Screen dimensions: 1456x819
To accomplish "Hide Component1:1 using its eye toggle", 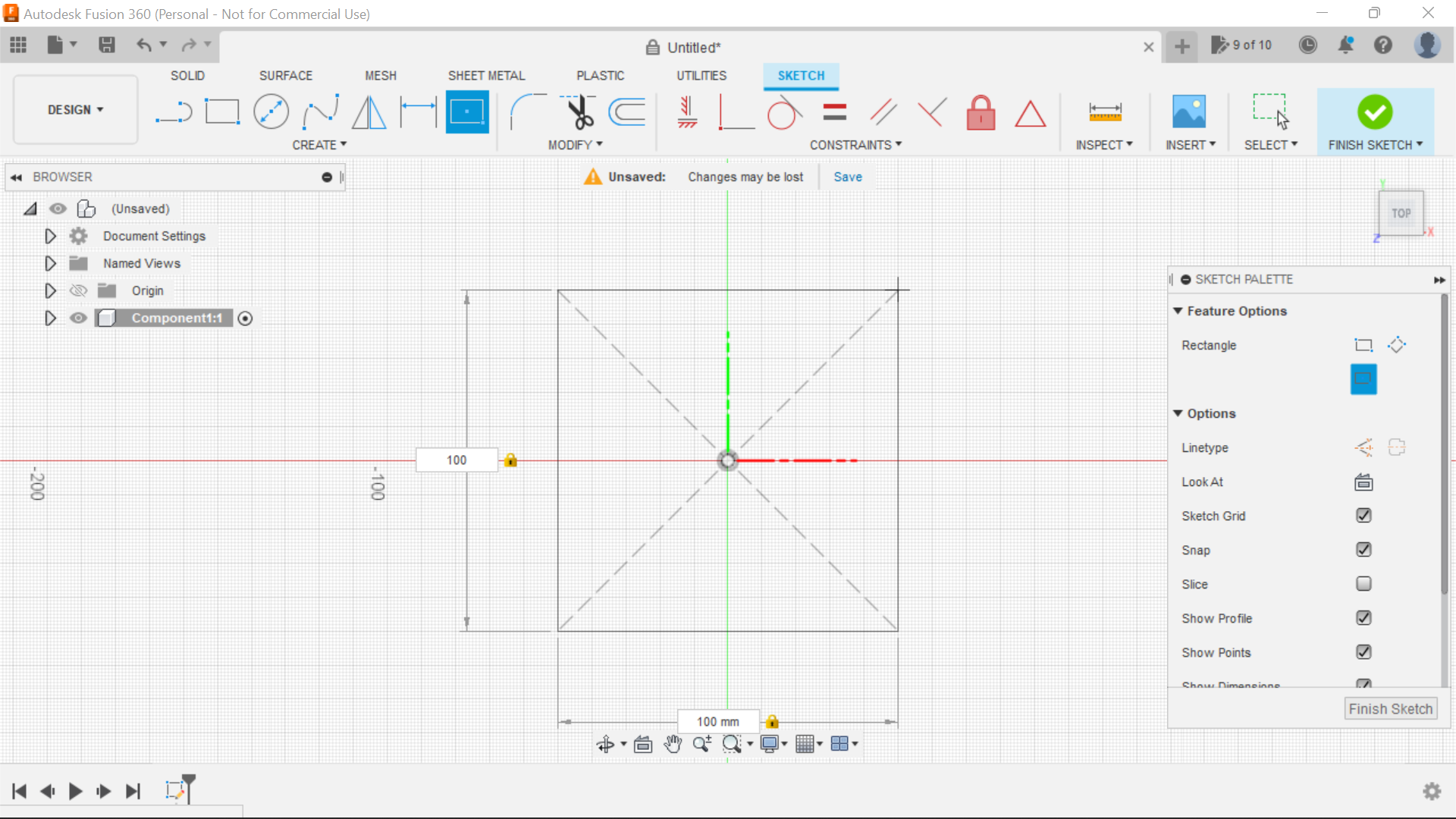I will tap(78, 318).
